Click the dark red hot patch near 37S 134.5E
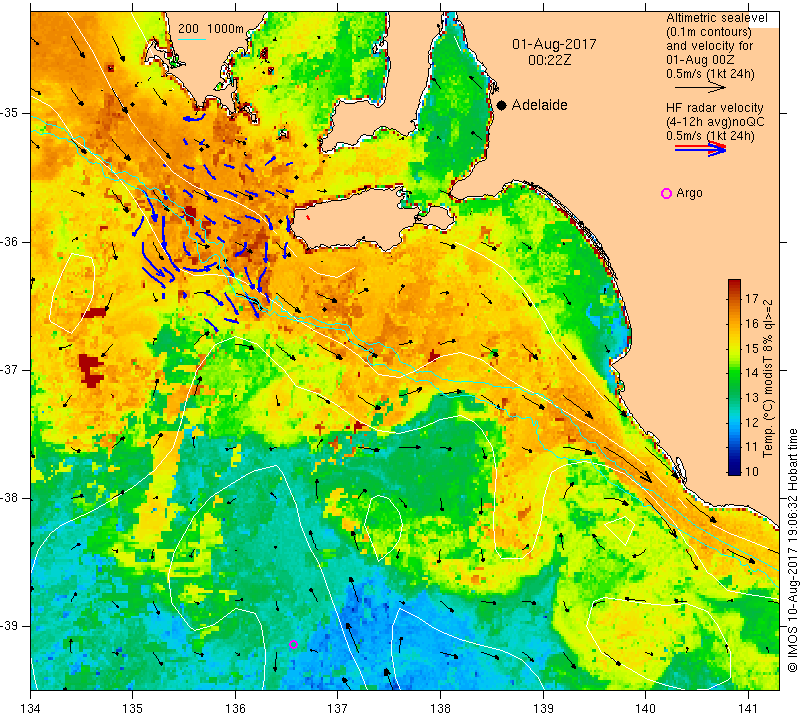 tap(91, 369)
